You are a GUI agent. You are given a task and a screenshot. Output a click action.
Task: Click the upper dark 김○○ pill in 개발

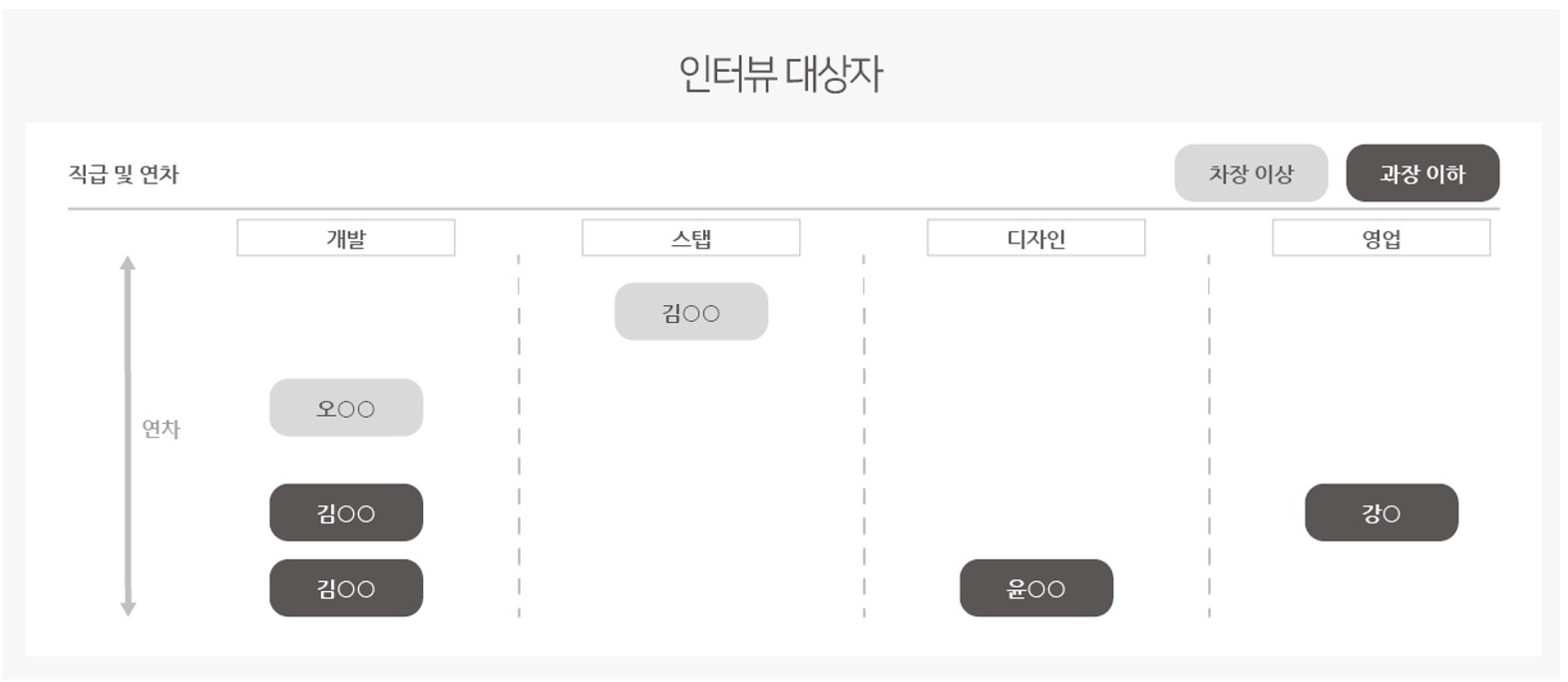[346, 512]
